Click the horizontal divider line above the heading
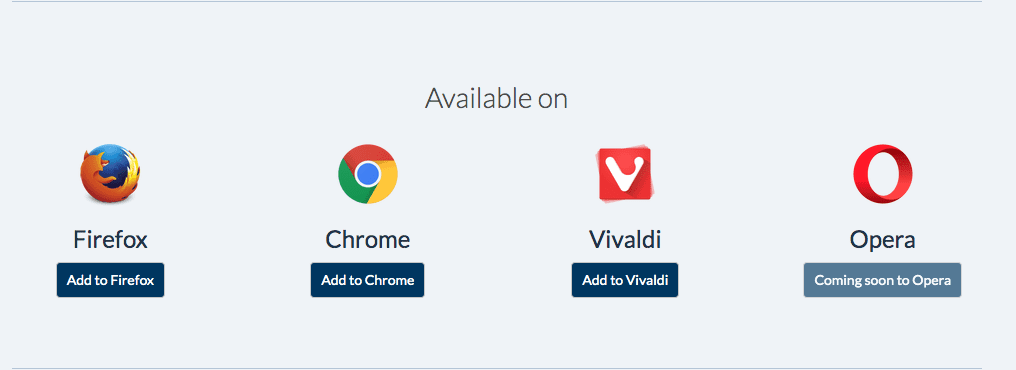 pyautogui.click(x=496, y=1)
